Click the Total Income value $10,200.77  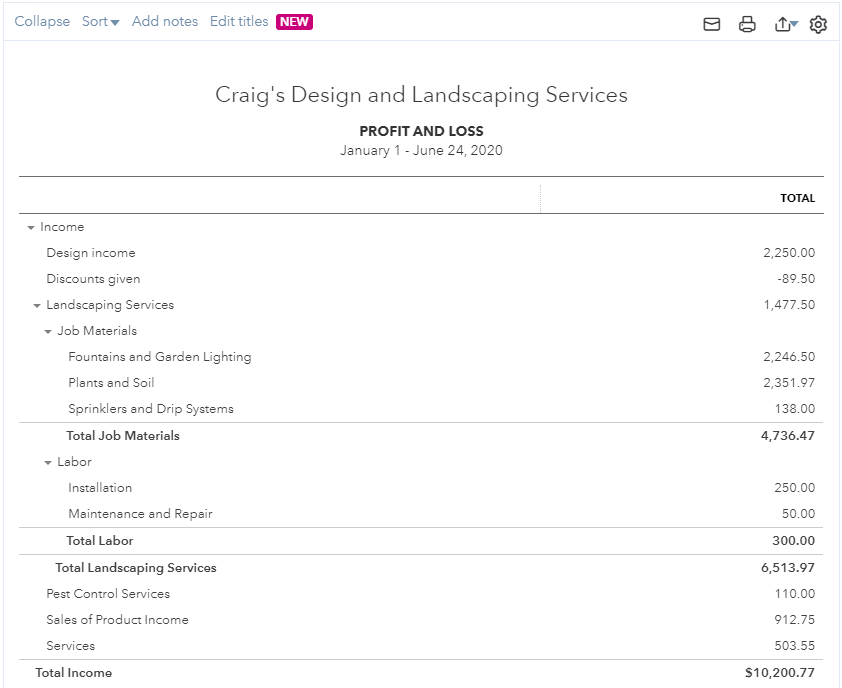point(779,673)
